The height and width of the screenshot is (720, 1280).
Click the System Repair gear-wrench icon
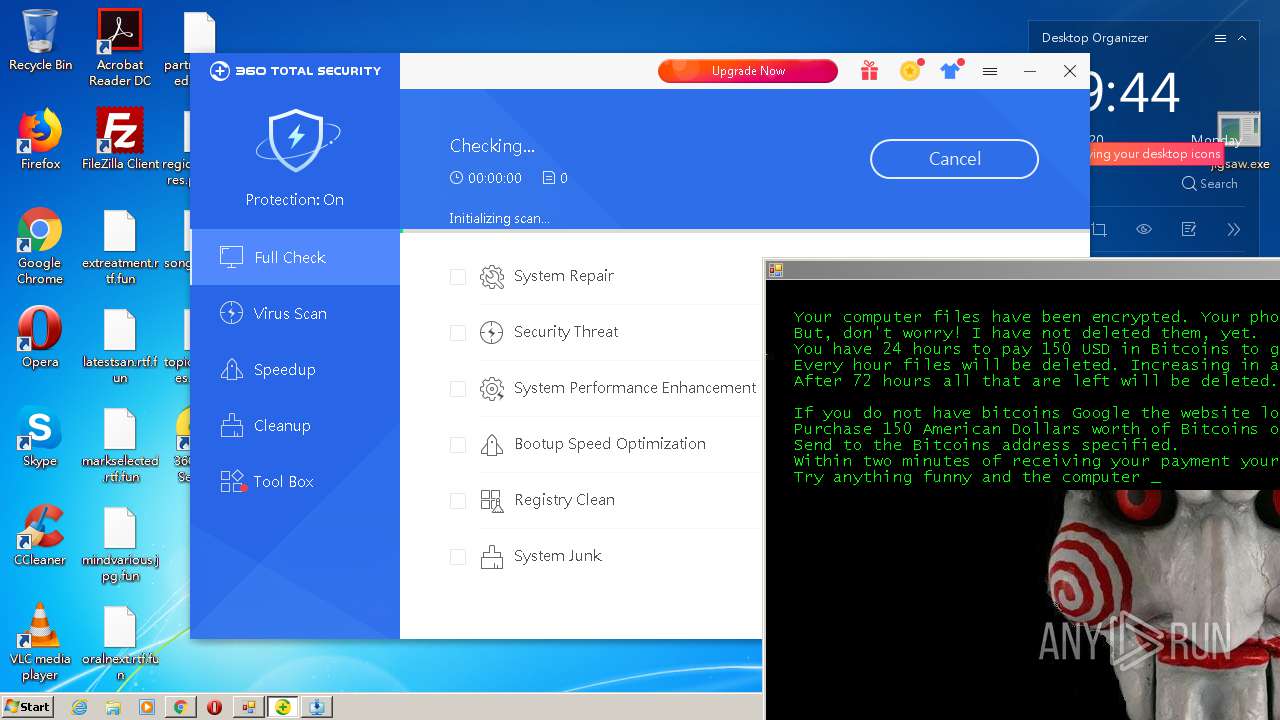coord(491,277)
